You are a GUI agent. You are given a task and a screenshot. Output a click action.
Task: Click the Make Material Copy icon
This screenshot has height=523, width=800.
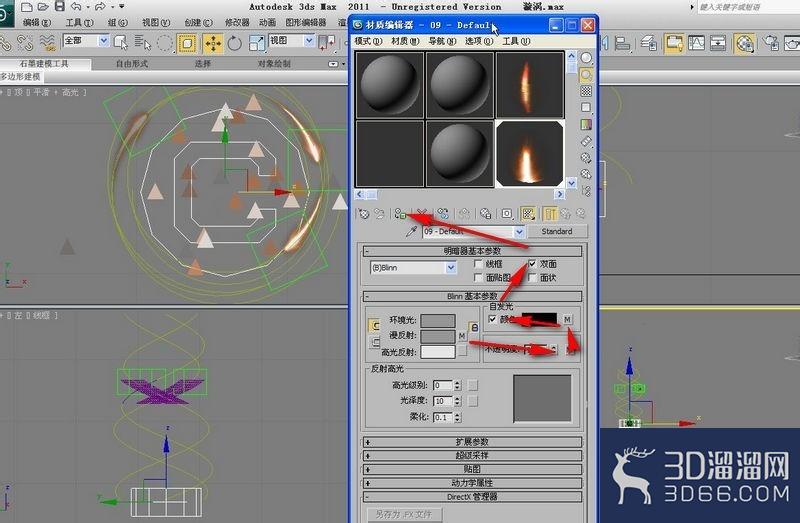442,214
